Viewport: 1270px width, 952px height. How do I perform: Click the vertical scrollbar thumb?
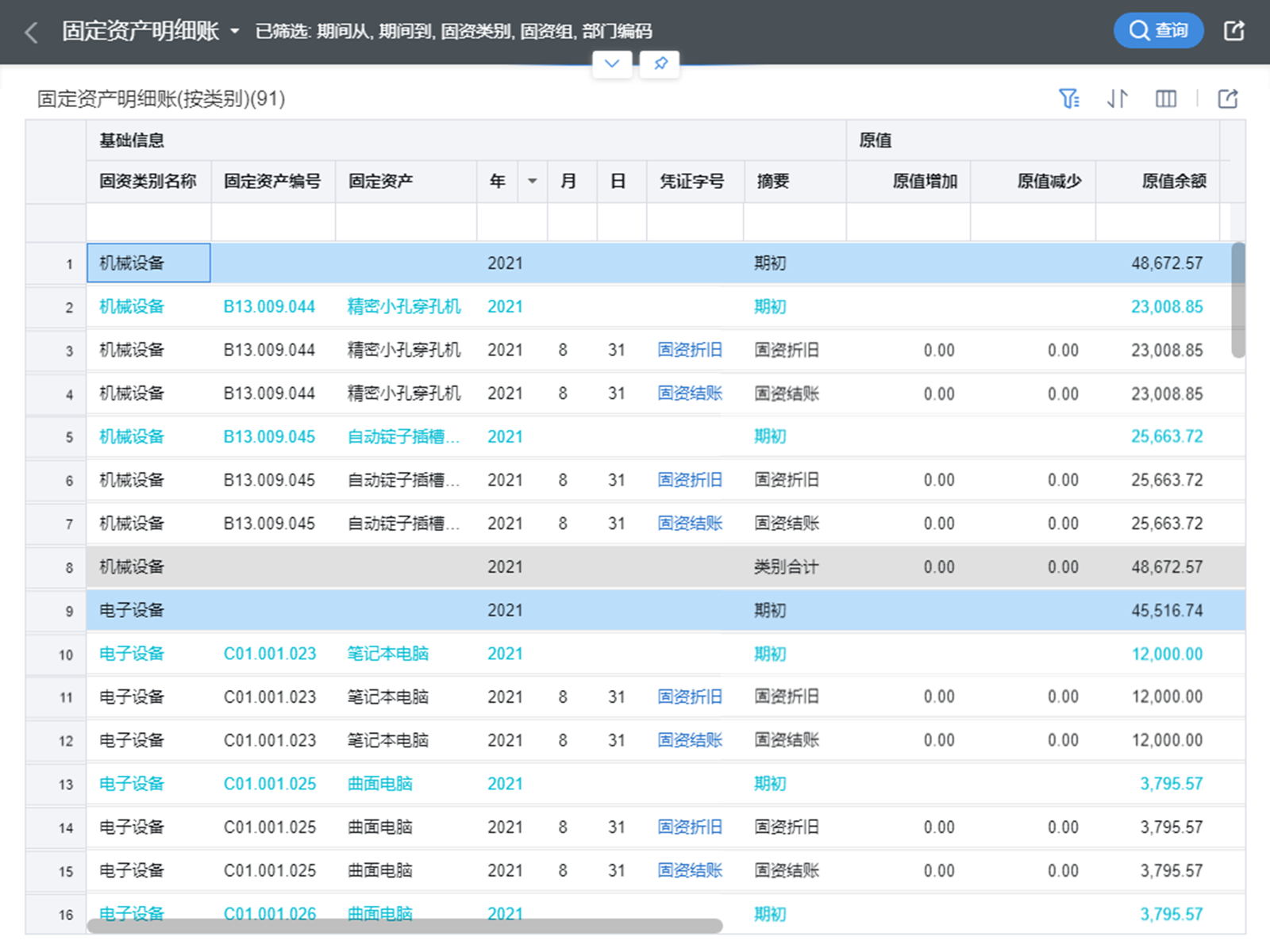tap(1237, 301)
